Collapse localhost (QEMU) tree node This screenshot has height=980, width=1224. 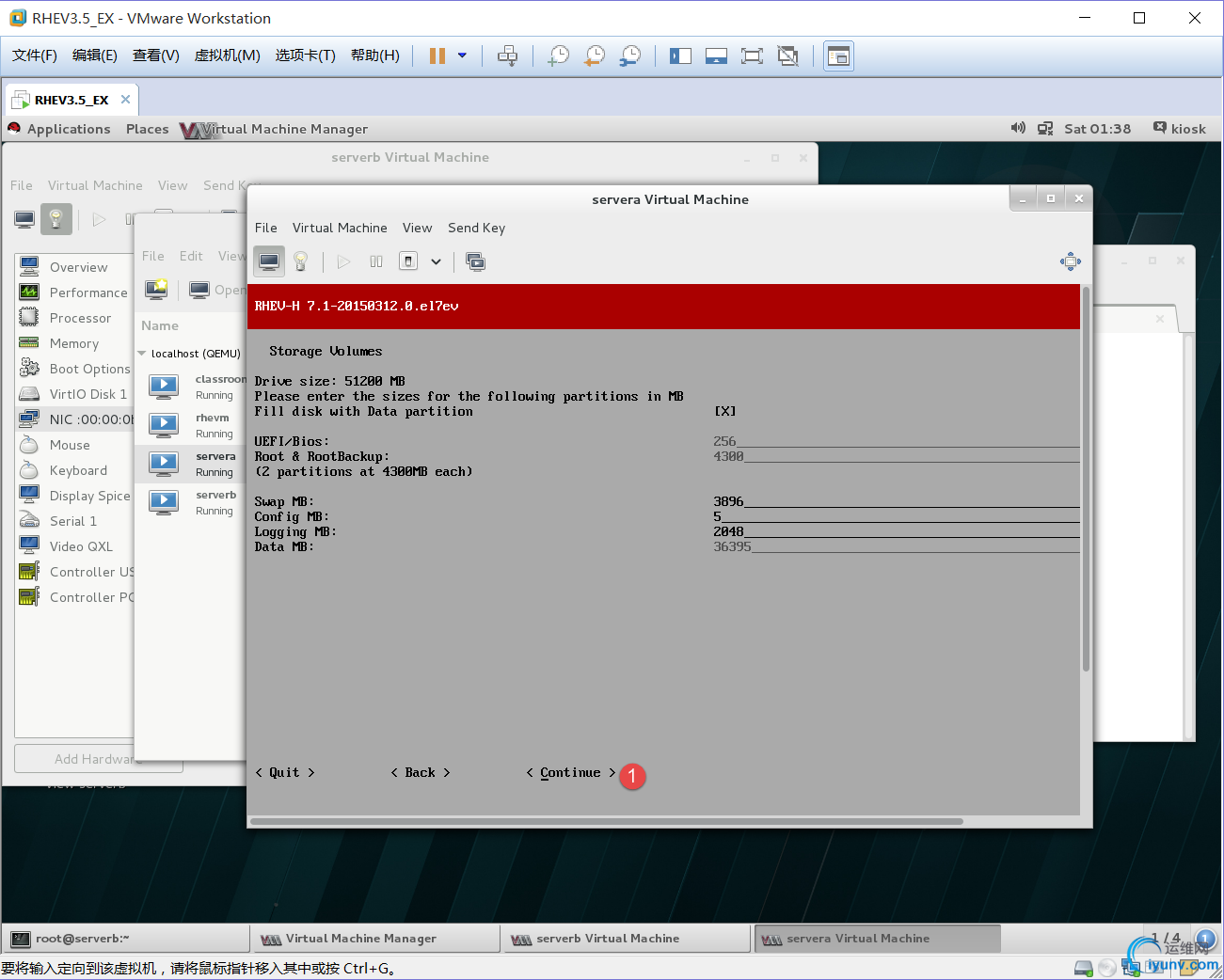pos(142,354)
